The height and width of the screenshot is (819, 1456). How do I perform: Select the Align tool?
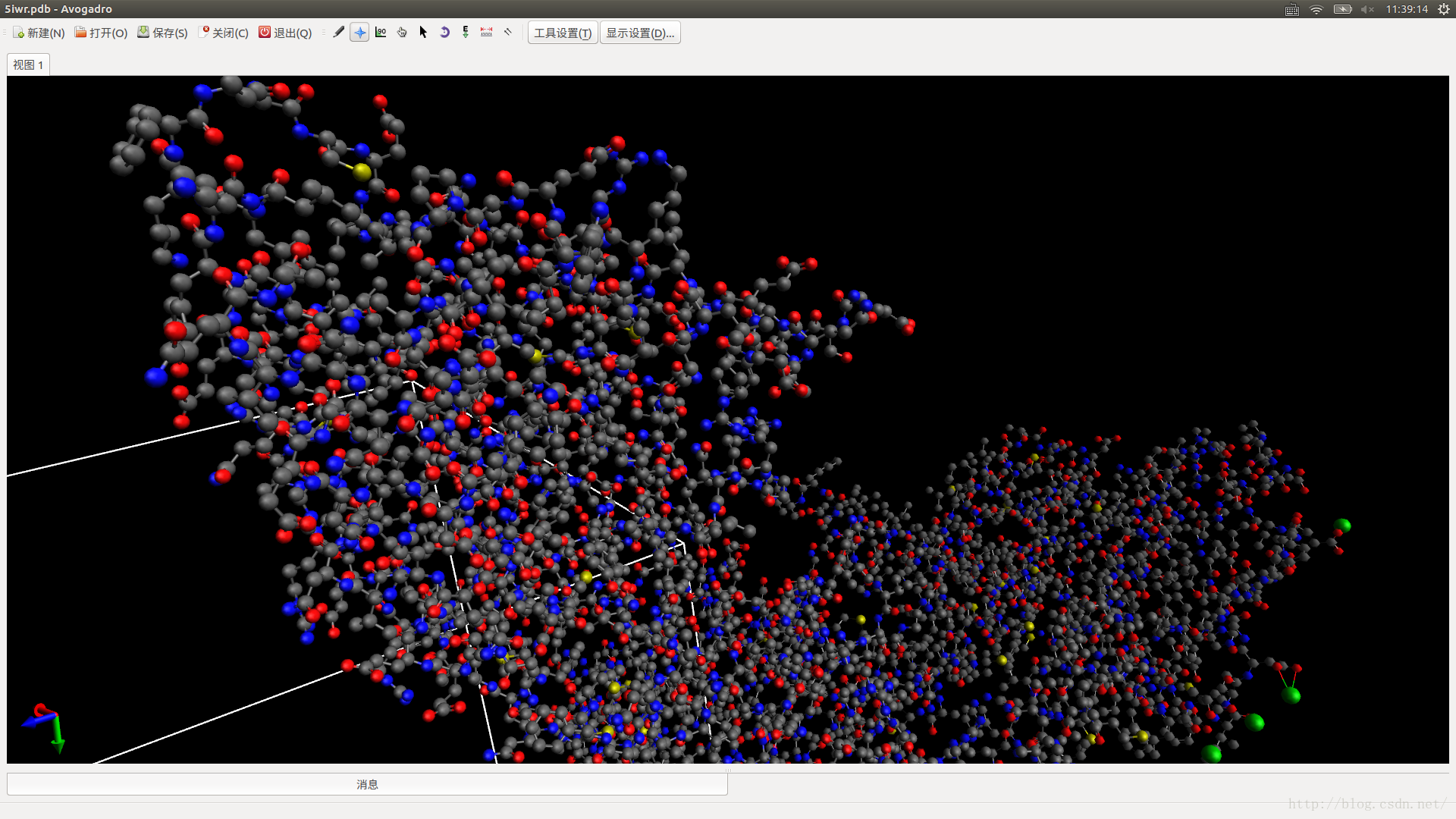click(508, 33)
